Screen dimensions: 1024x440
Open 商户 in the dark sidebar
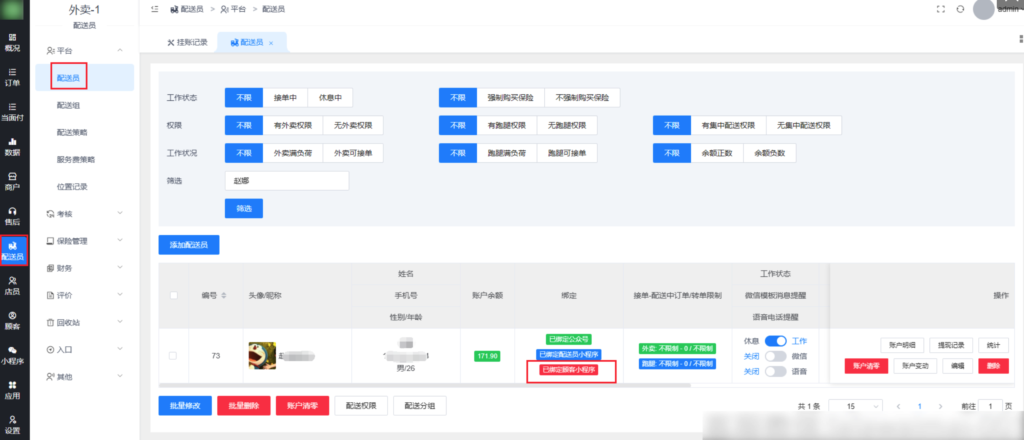pos(12,181)
